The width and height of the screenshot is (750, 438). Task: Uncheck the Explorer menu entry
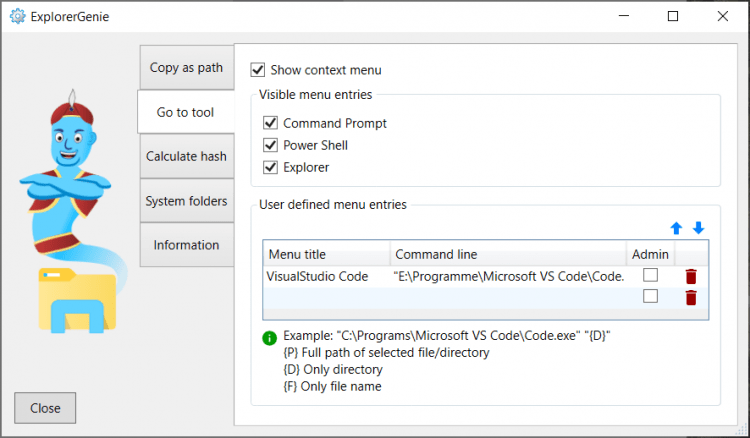click(x=270, y=167)
